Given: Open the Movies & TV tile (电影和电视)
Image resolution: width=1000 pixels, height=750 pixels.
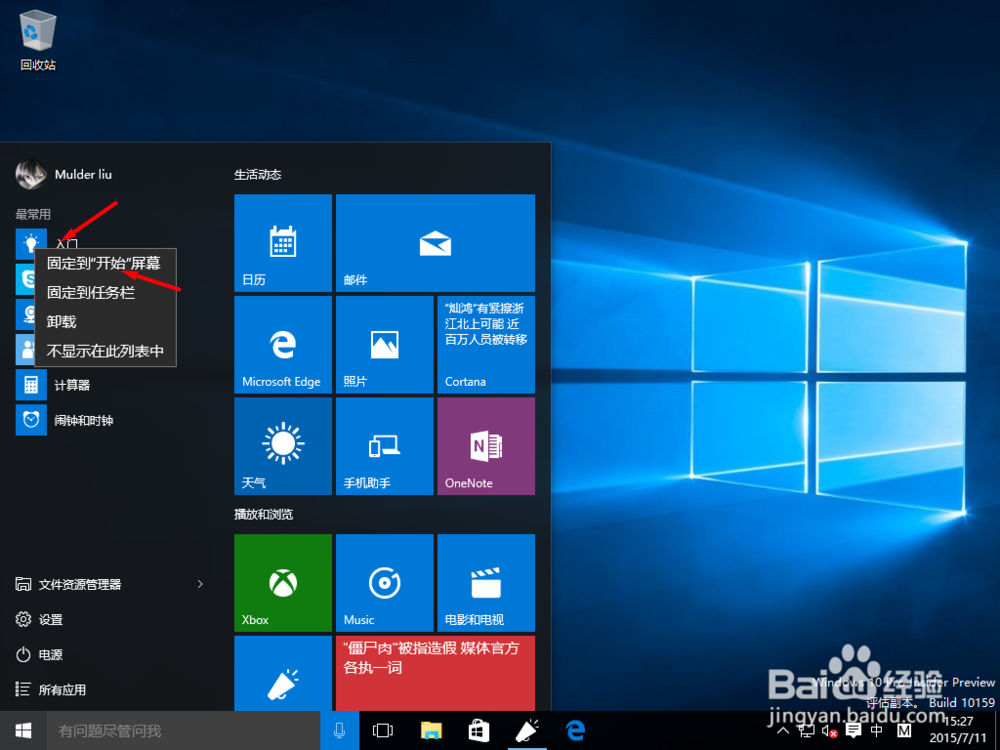Looking at the screenshot, I should coord(486,583).
